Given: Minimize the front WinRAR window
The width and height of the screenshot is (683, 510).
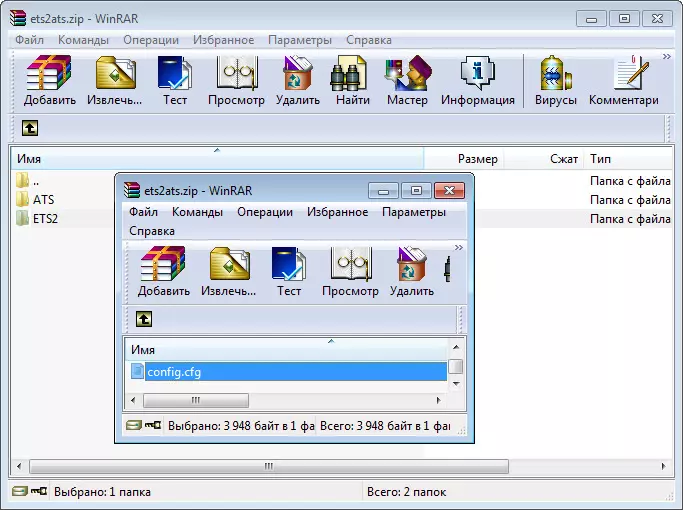Looking at the screenshot, I should (x=383, y=190).
